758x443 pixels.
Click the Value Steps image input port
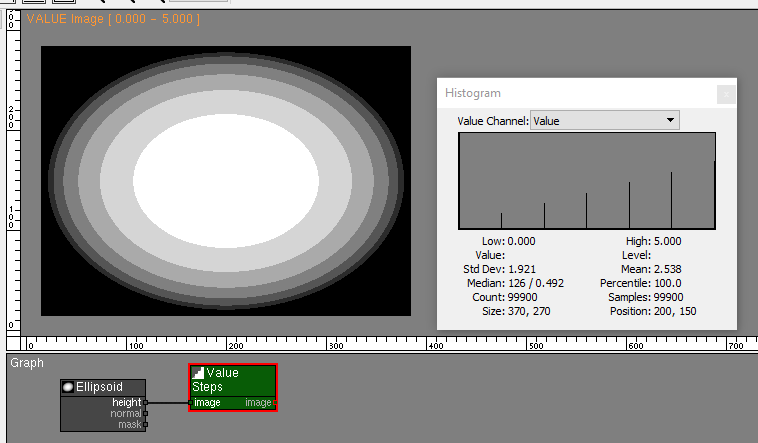click(192, 402)
